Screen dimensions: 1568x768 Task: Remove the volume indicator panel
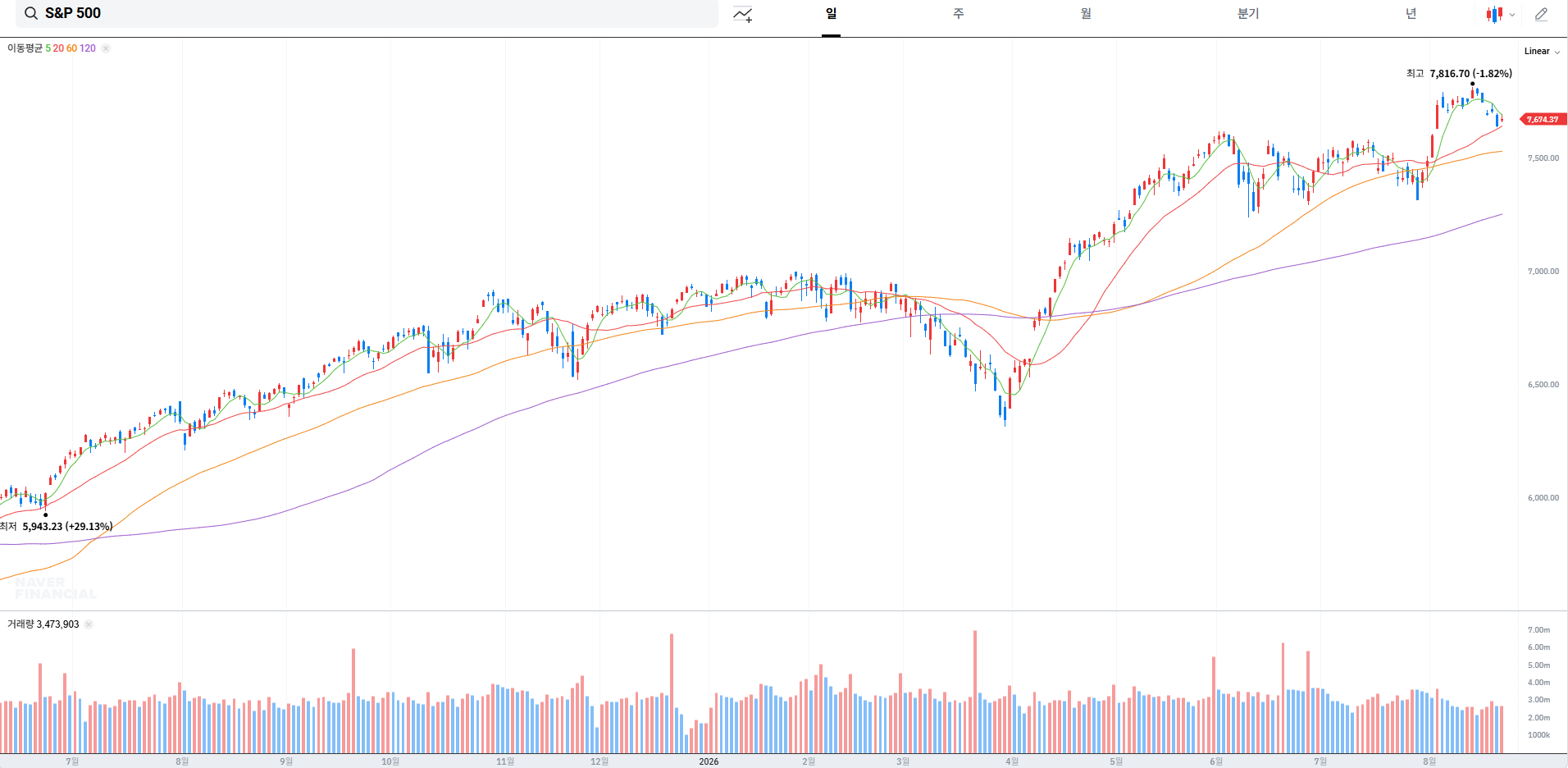(89, 624)
